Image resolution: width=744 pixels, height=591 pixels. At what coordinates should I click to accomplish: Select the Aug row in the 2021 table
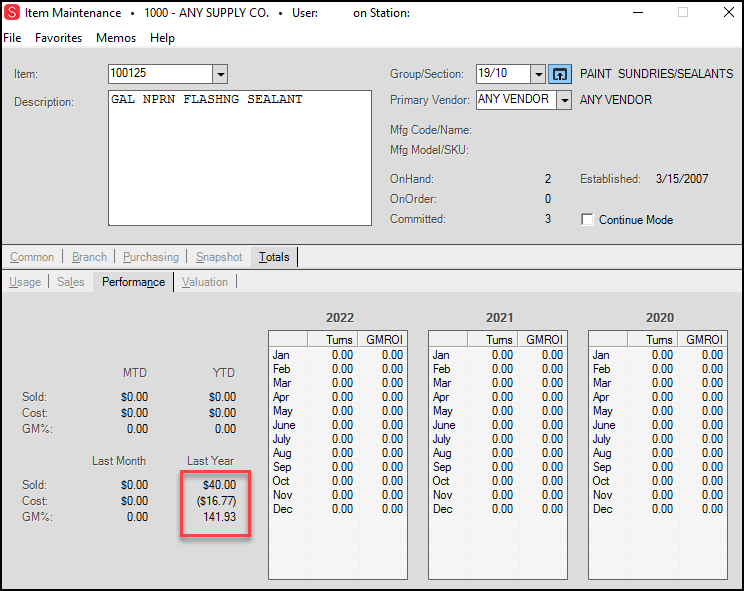pos(498,453)
